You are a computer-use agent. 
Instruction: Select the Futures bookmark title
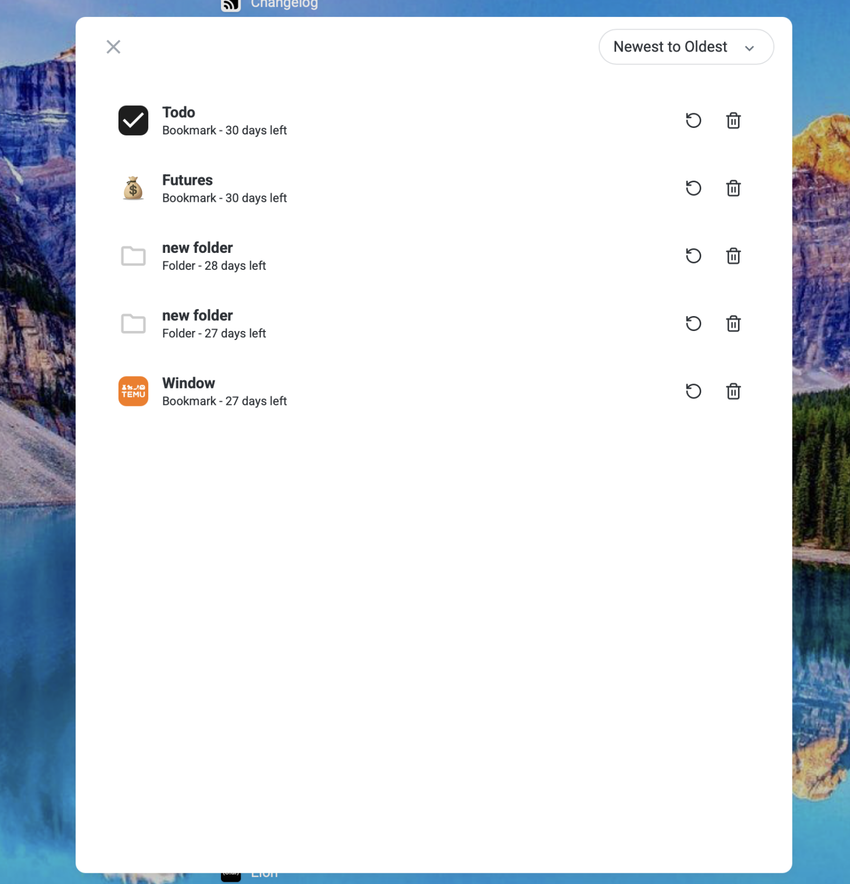187,180
